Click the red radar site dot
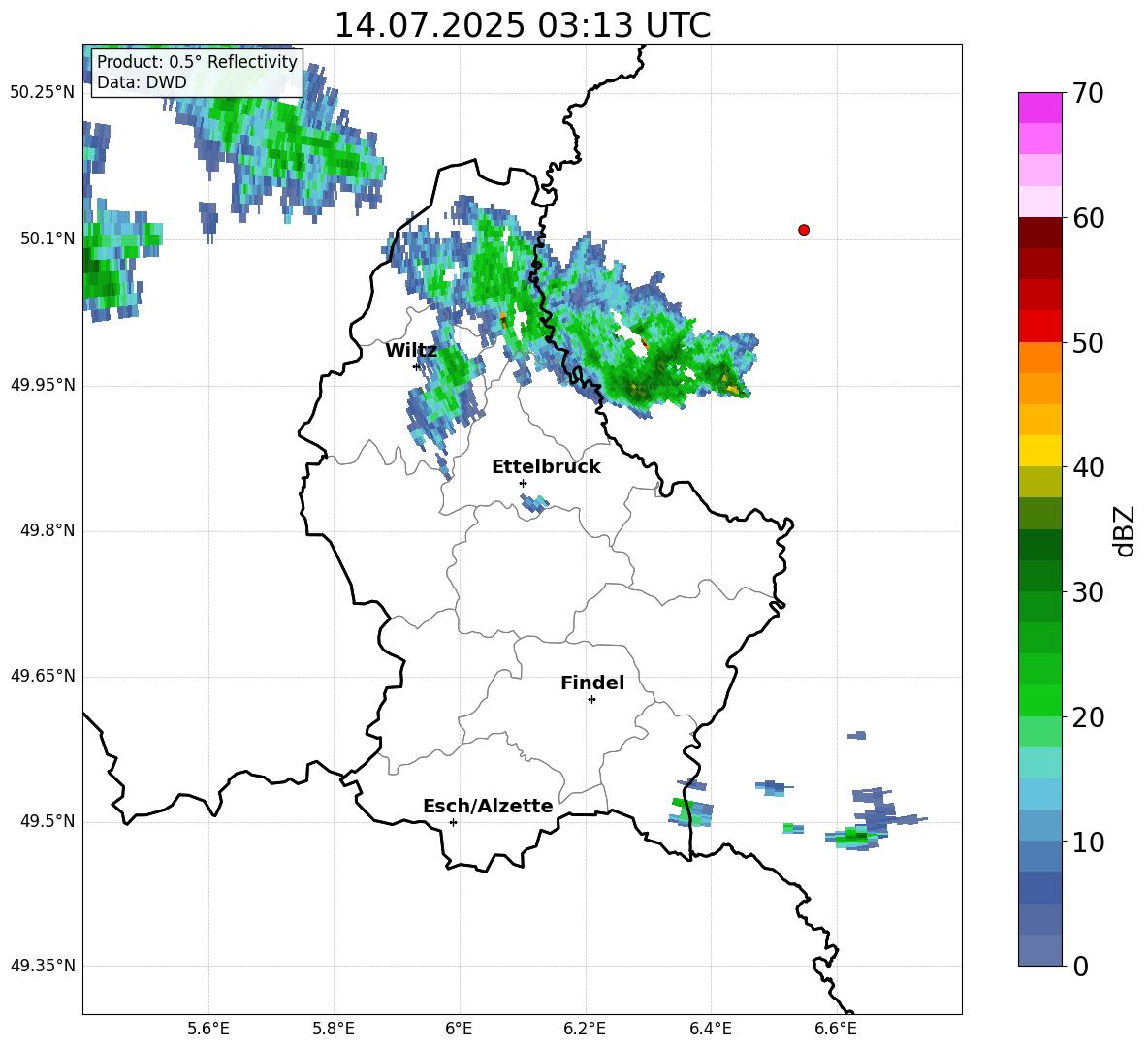Image resolution: width=1148 pixels, height=1048 pixels. point(804,230)
